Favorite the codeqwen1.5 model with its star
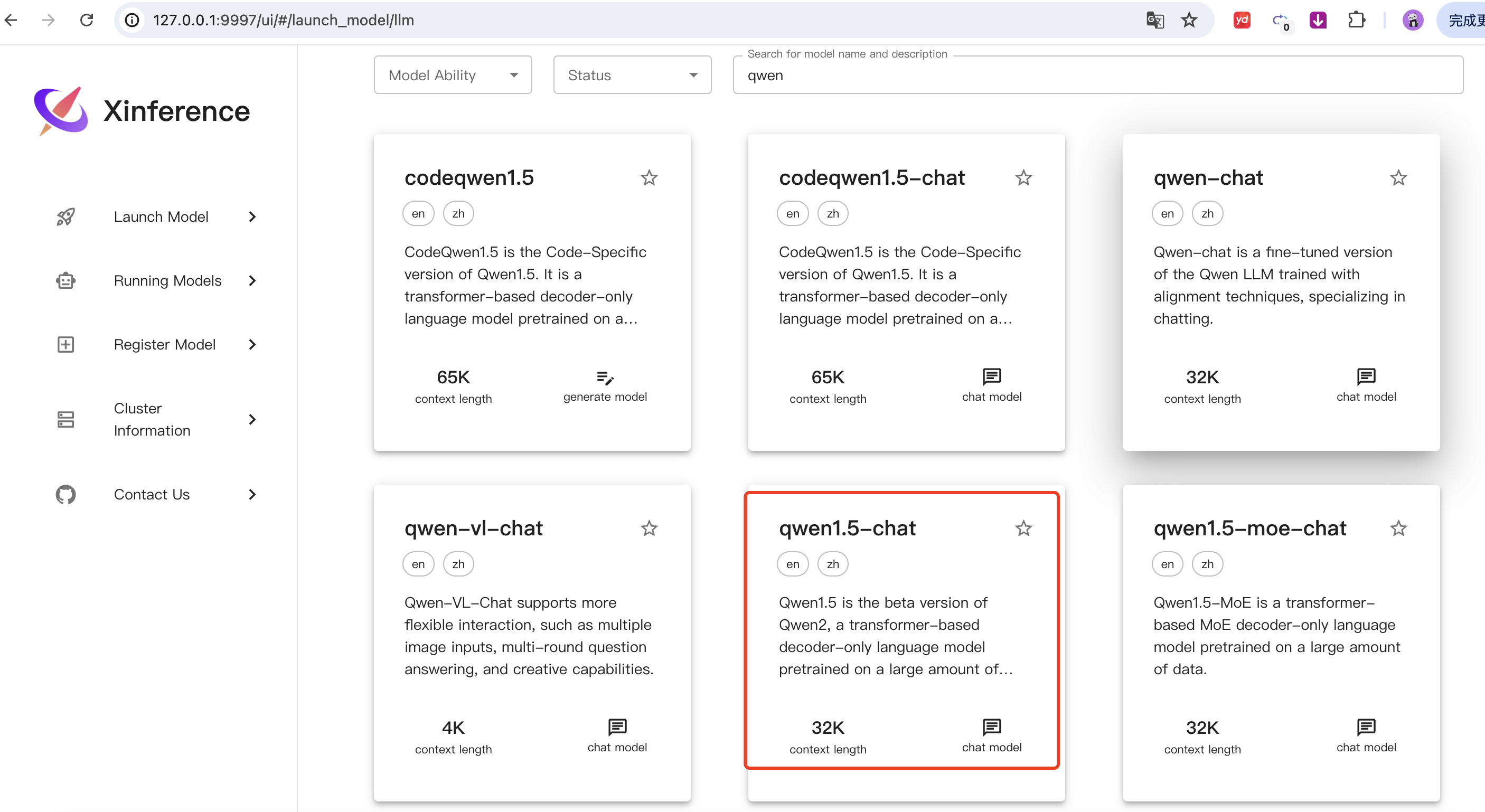Image resolution: width=1485 pixels, height=812 pixels. [649, 177]
